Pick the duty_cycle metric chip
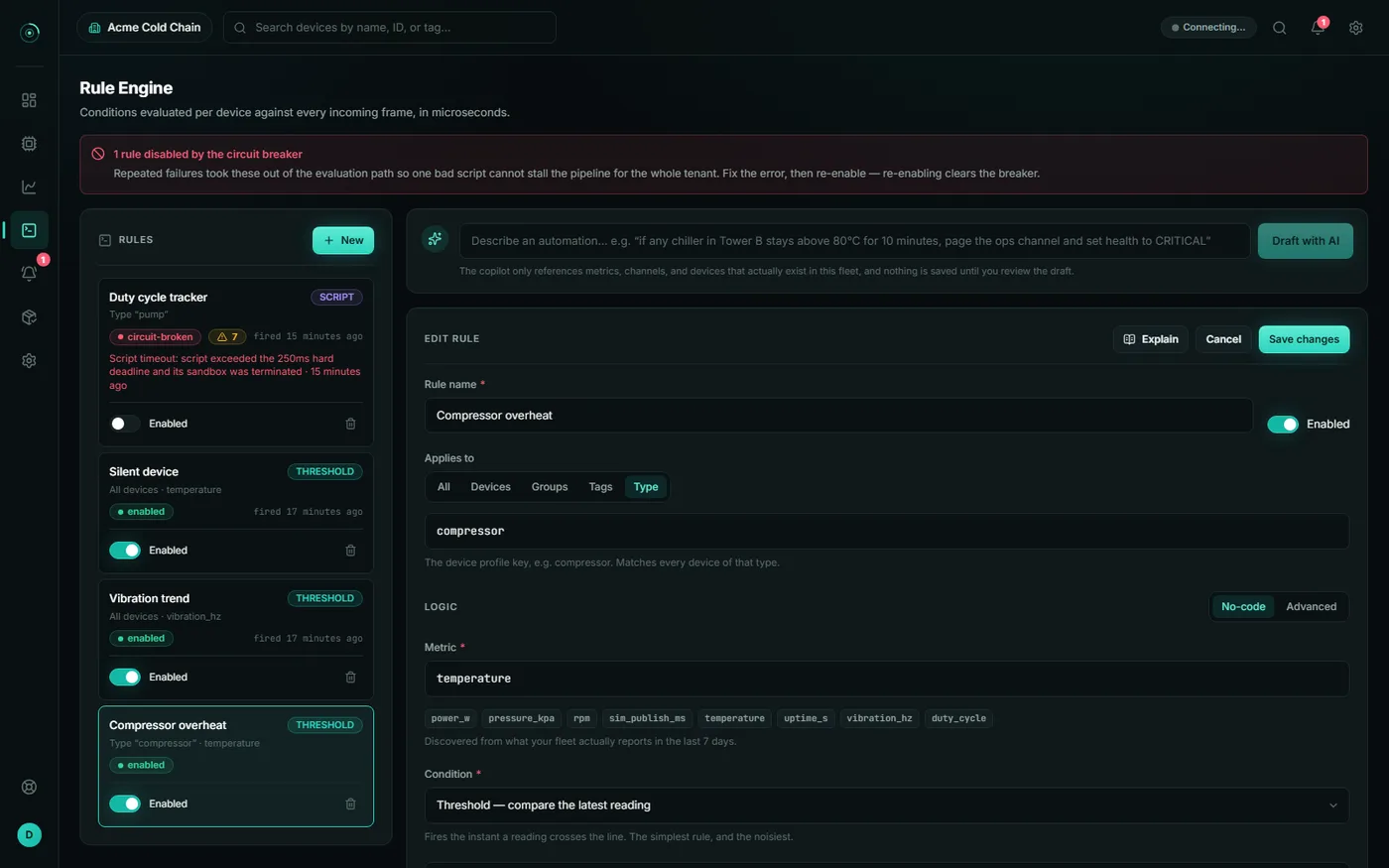This screenshot has width=1389, height=868. coord(958,718)
